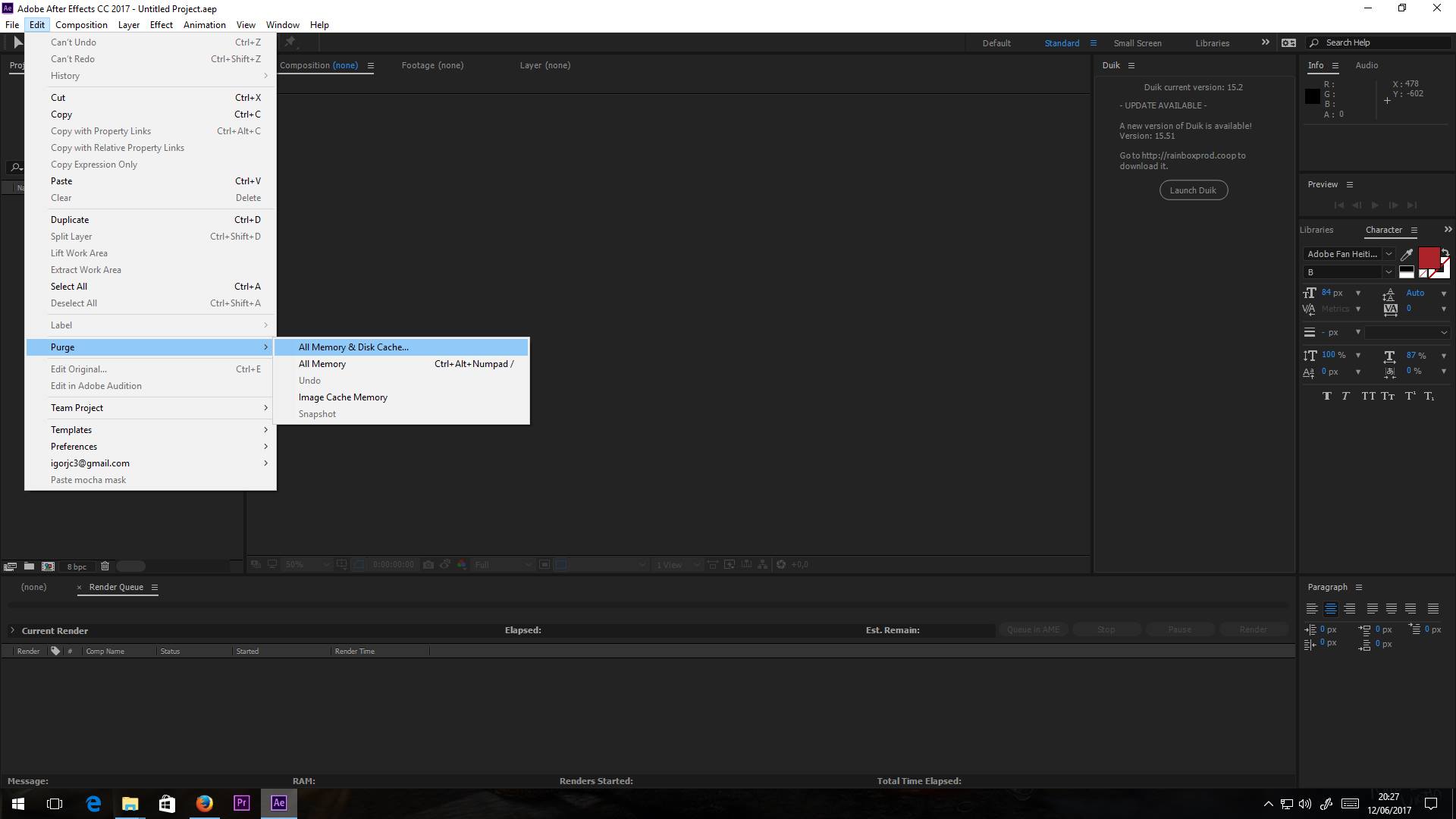Open Paragraph panel menu icon

[1359, 587]
